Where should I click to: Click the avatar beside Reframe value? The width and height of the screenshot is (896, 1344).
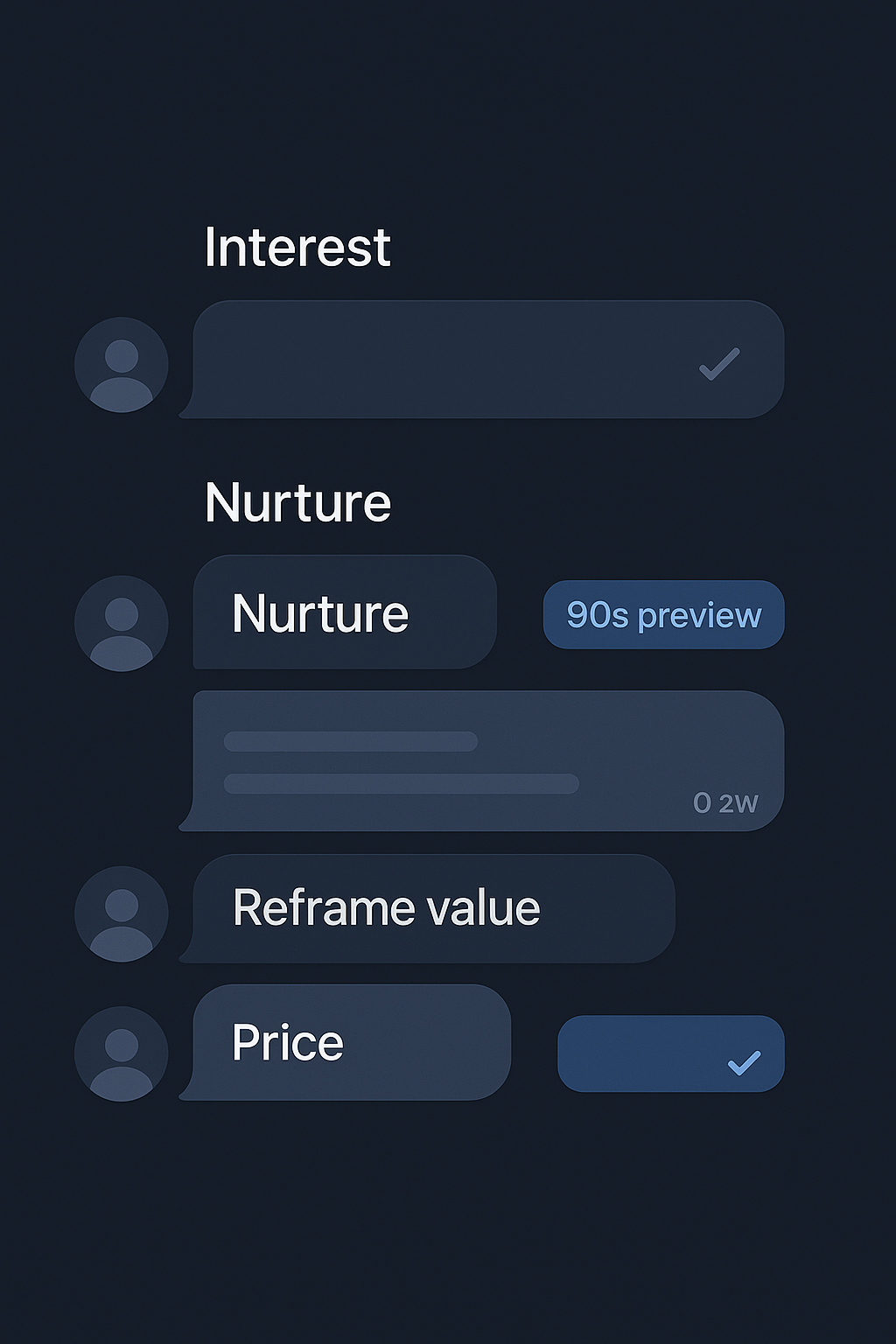122,913
